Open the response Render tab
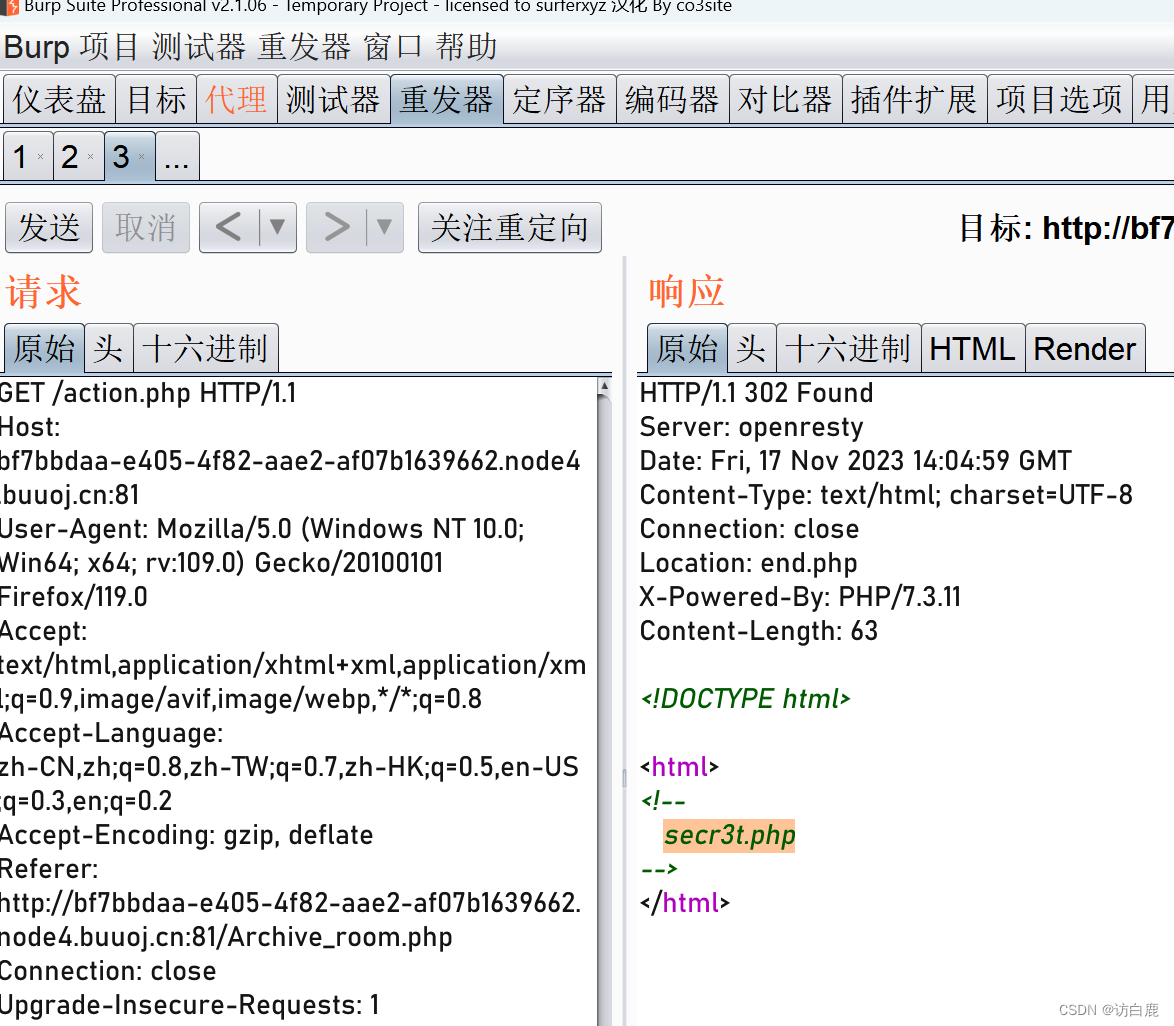 1085,349
